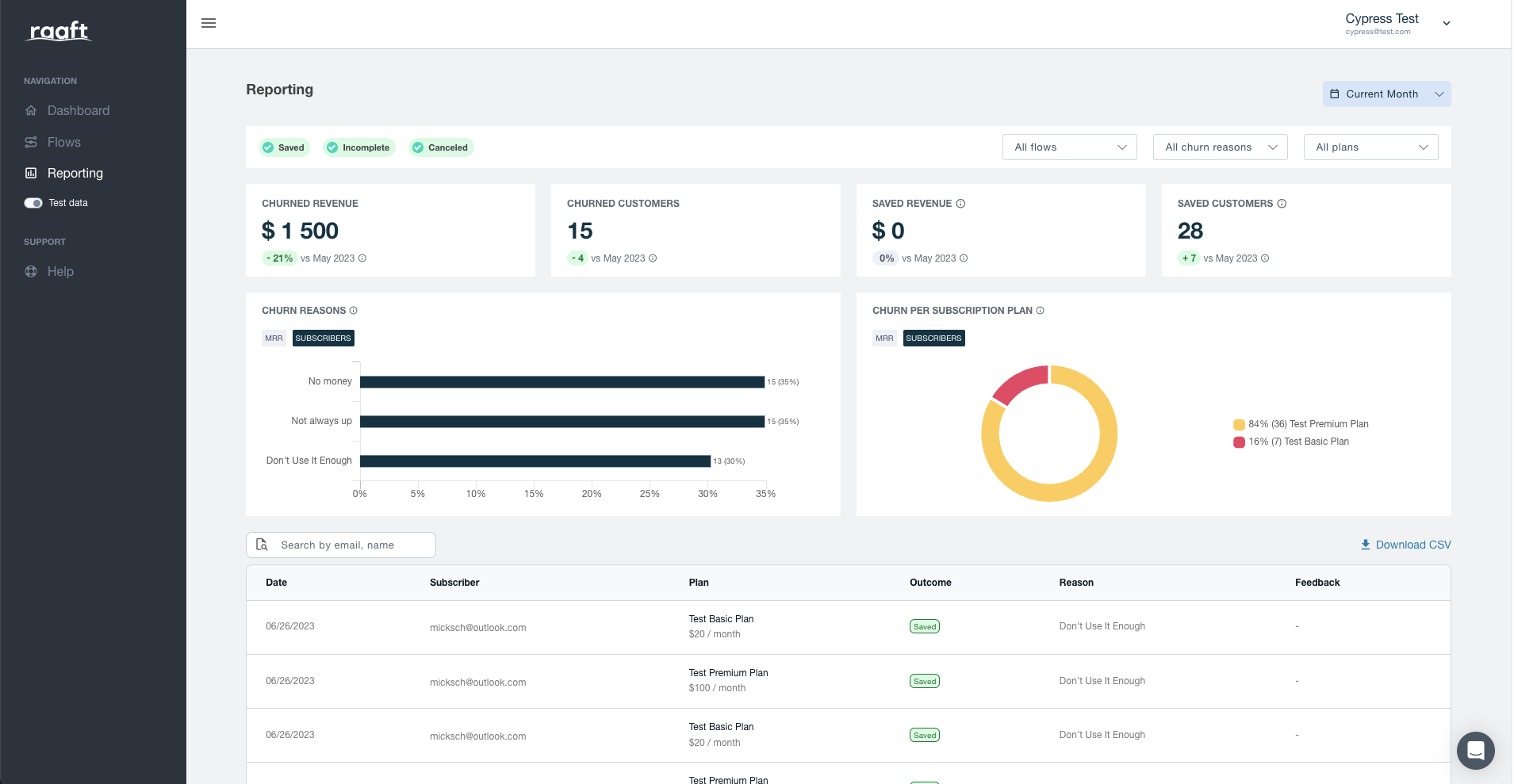Open the All plans dropdown
1514x784 pixels.
(1370, 147)
